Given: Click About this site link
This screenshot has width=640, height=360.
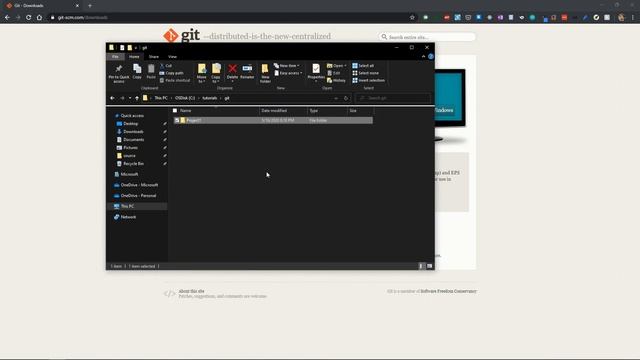Looking at the screenshot, I should 191,291.
